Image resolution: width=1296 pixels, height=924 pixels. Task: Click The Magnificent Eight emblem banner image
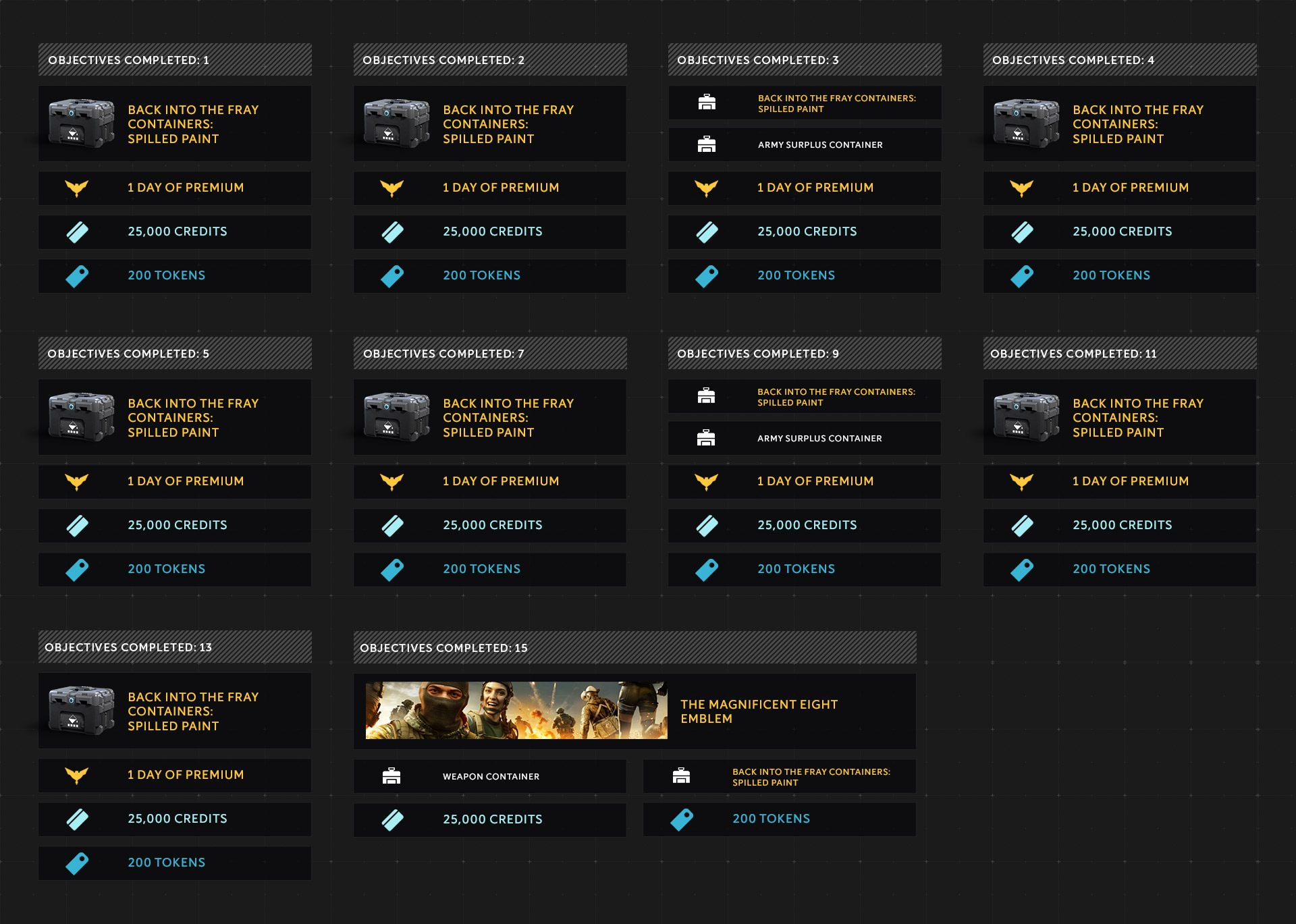516,711
